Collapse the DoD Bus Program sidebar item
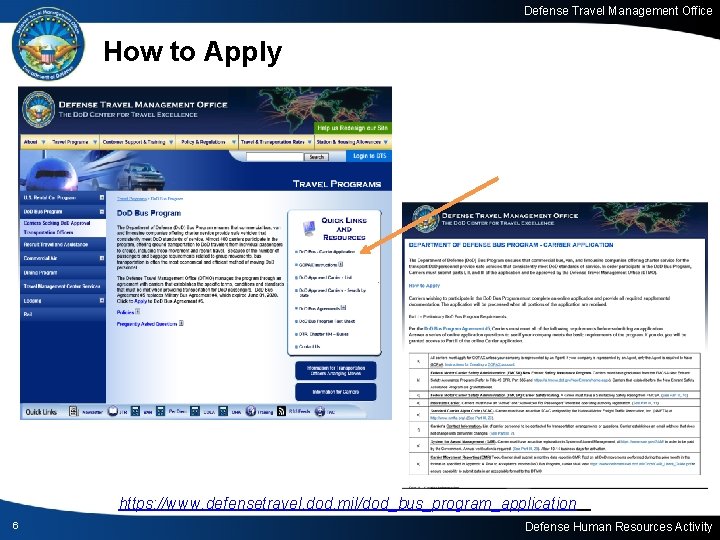 click(101, 212)
